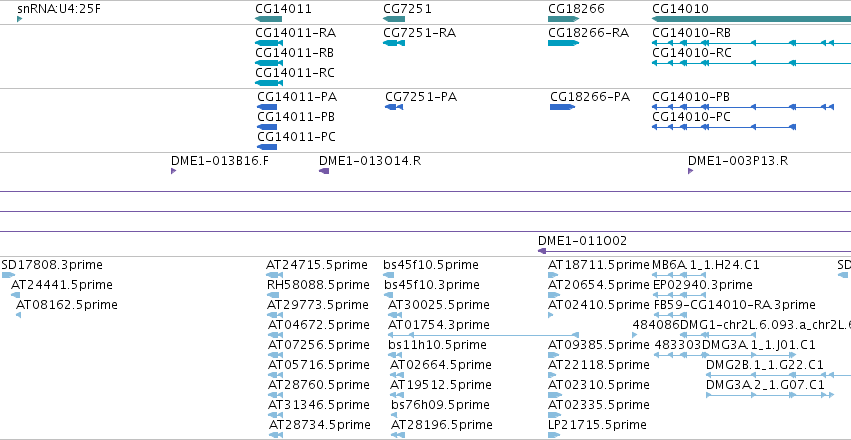Click the CG14011 gene arrow glyph
The image size is (851, 440).
pos(268,19)
